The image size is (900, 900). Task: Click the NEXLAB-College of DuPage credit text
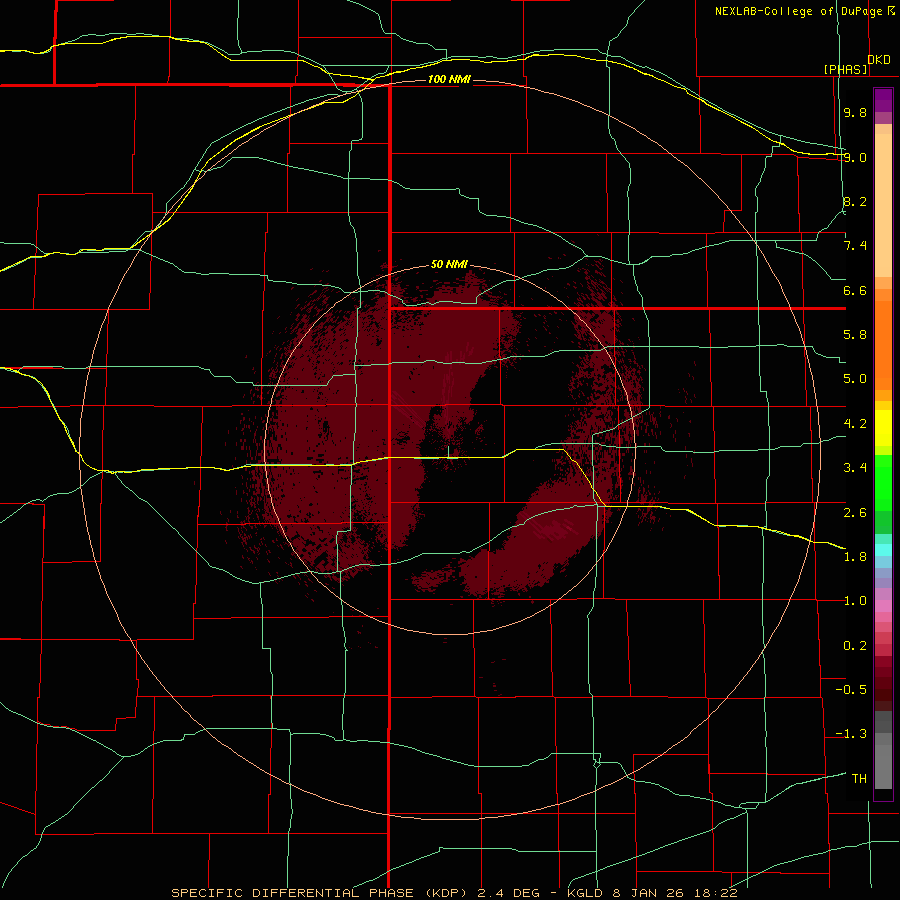(799, 11)
